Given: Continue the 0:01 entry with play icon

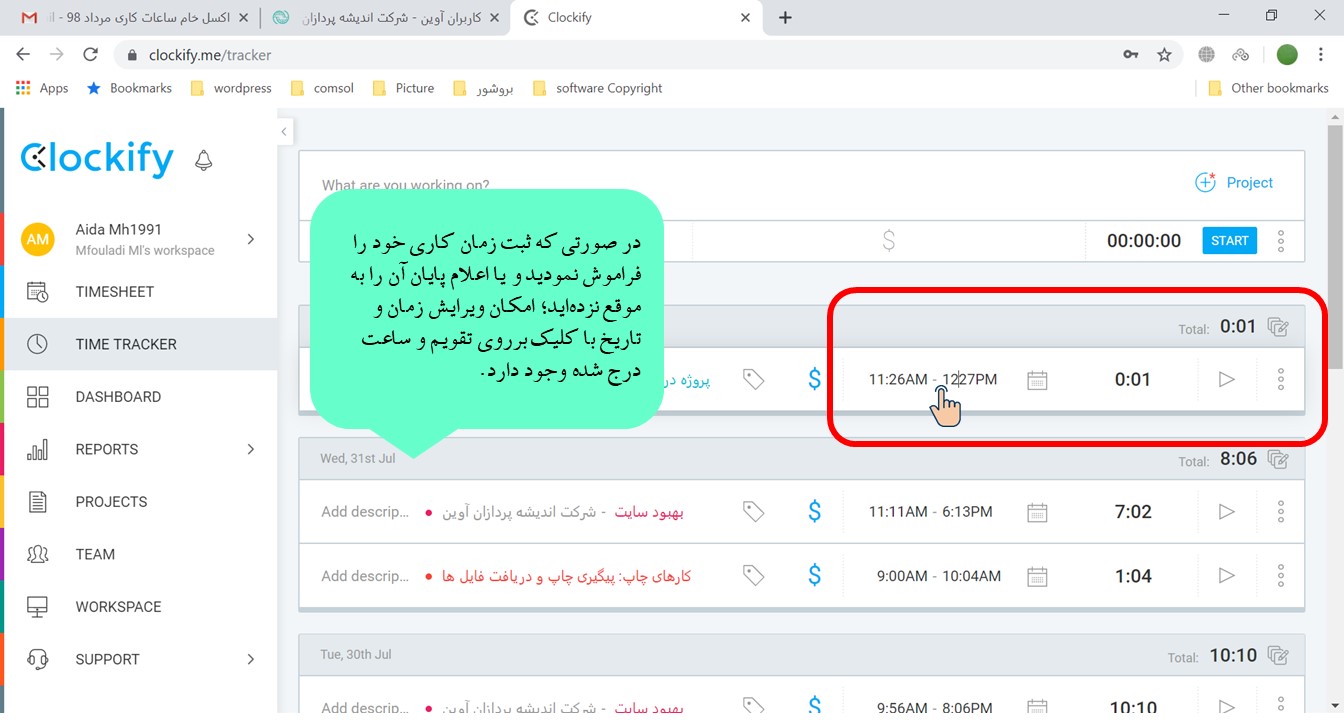Looking at the screenshot, I should 1227,380.
